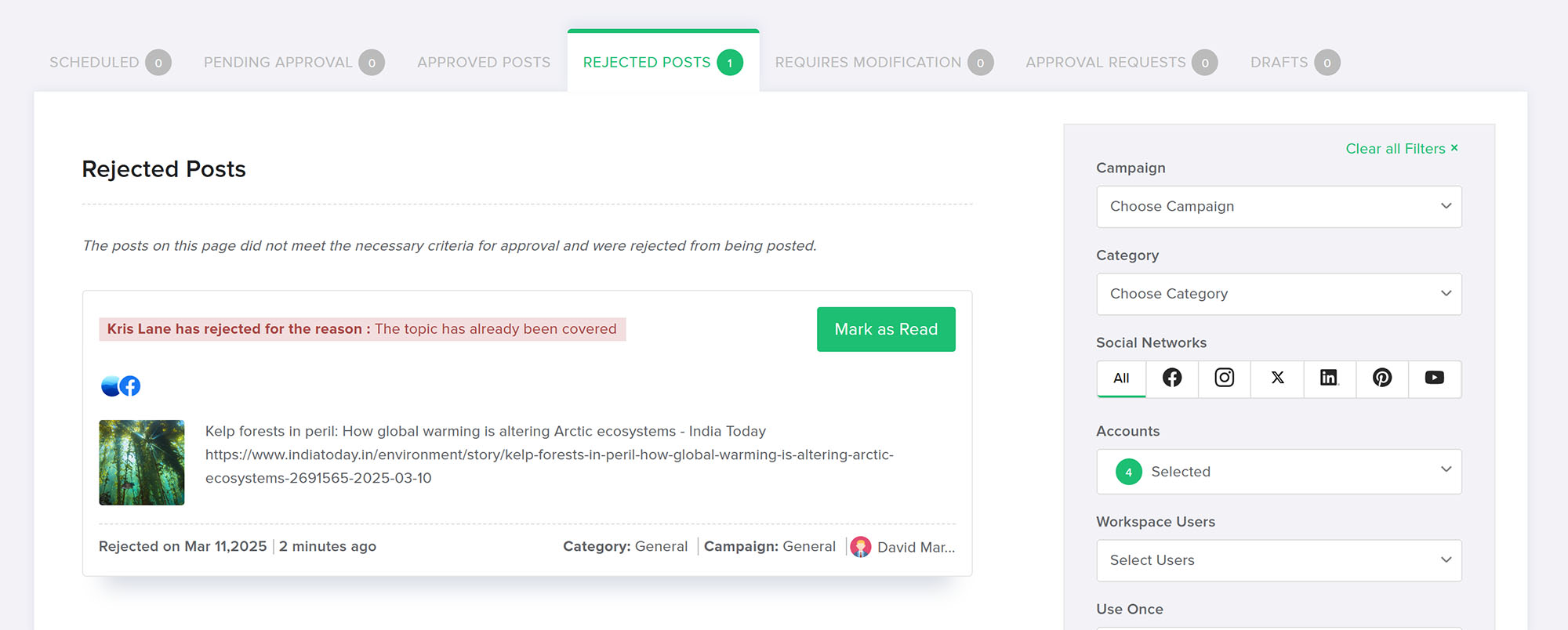Click Clear all Filters link

[1401, 149]
